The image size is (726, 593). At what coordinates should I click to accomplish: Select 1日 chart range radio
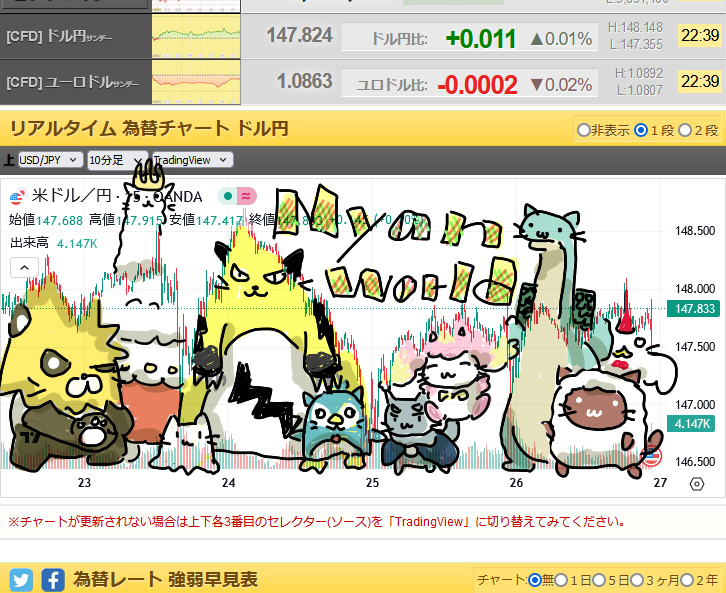pyautogui.click(x=561, y=580)
